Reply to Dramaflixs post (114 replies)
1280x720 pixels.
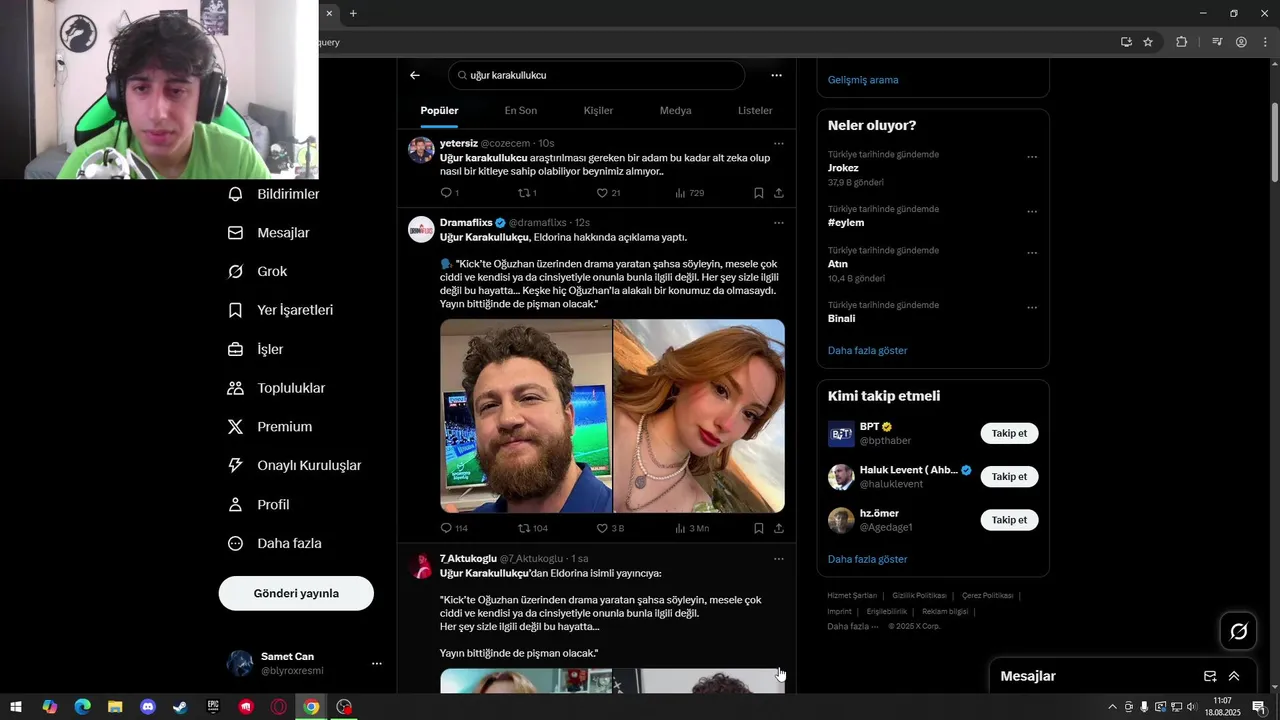[x=454, y=528]
